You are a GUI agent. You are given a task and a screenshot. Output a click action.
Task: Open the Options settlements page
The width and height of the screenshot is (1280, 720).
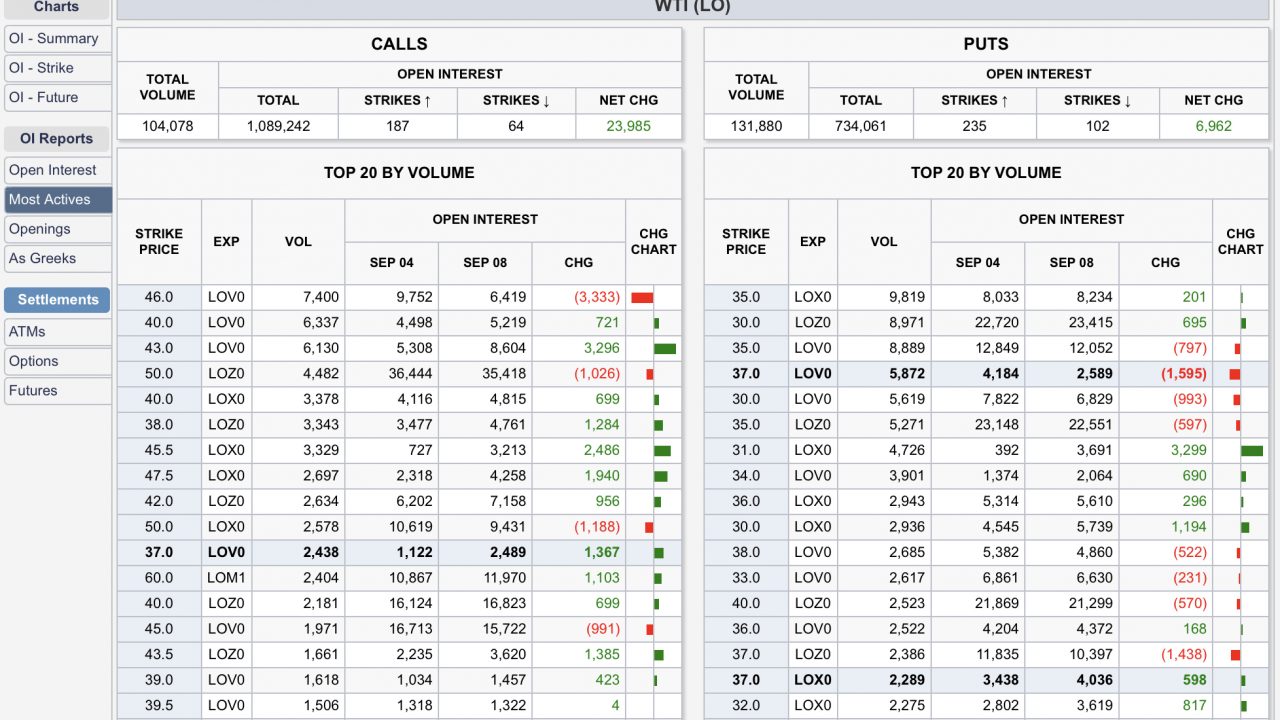point(34,361)
